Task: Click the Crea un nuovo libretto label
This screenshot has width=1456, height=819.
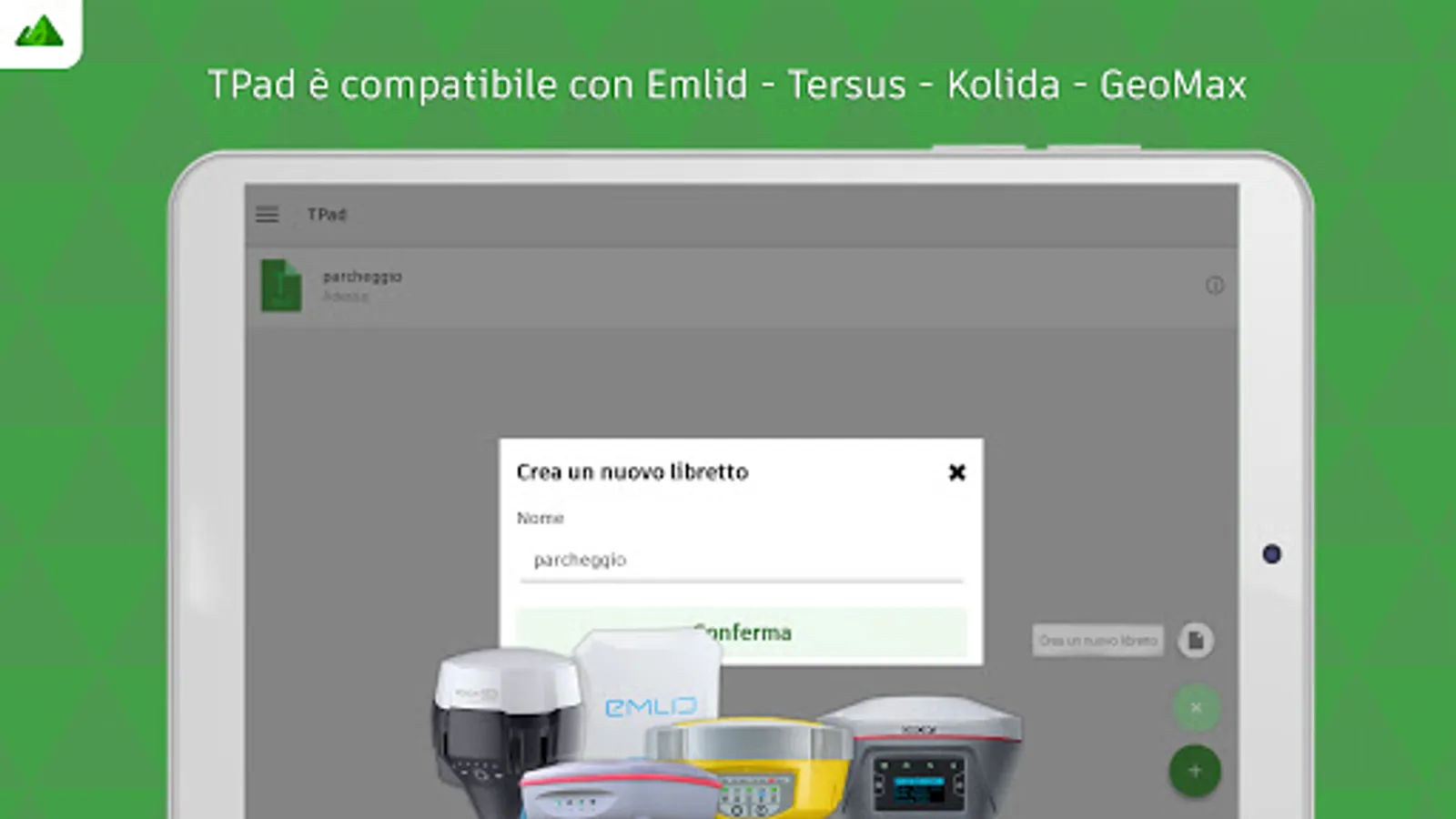Action: (1098, 641)
